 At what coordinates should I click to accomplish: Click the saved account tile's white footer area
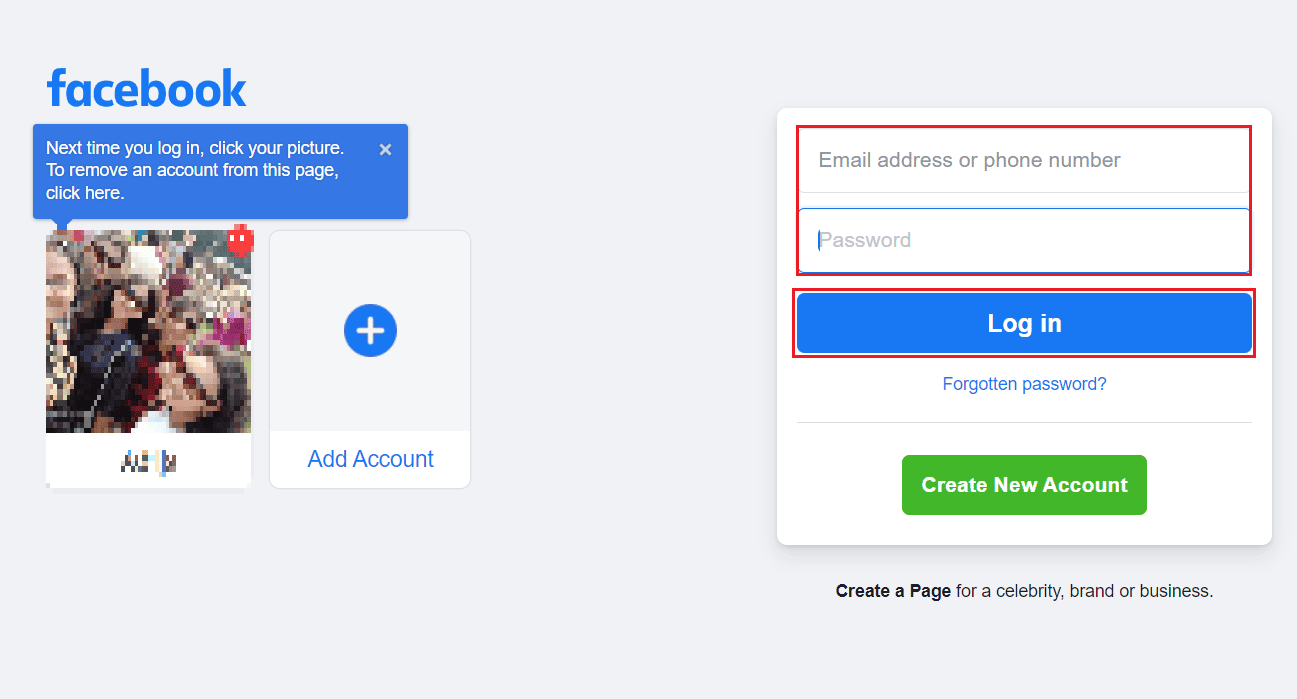148,461
